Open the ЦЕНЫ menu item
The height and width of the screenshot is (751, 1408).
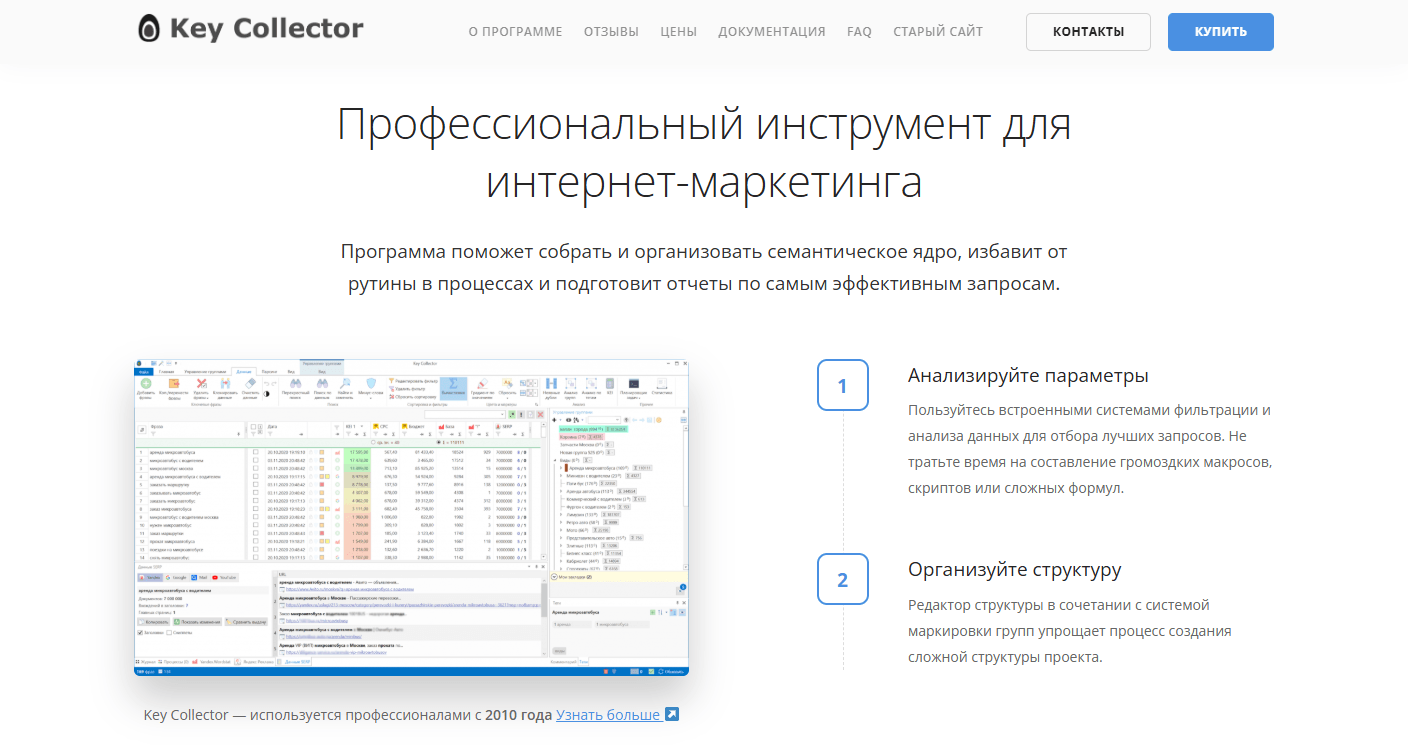(x=679, y=32)
